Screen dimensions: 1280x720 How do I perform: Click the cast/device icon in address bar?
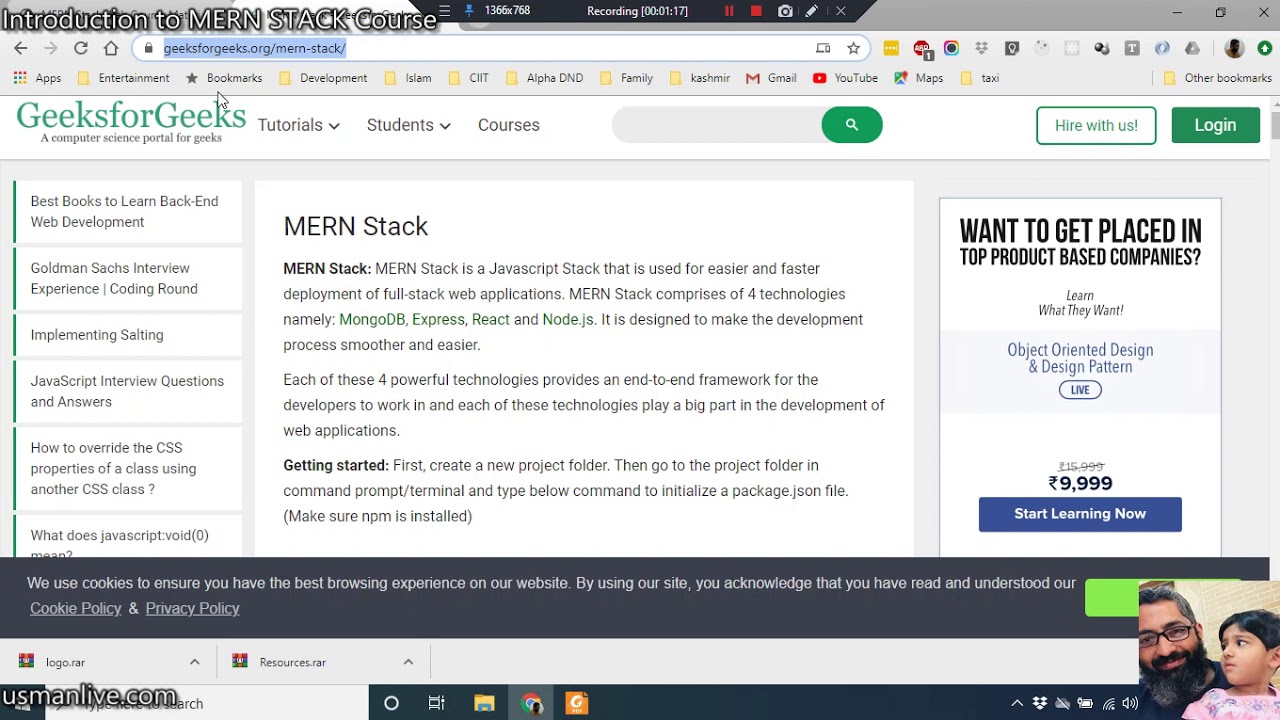tap(823, 48)
